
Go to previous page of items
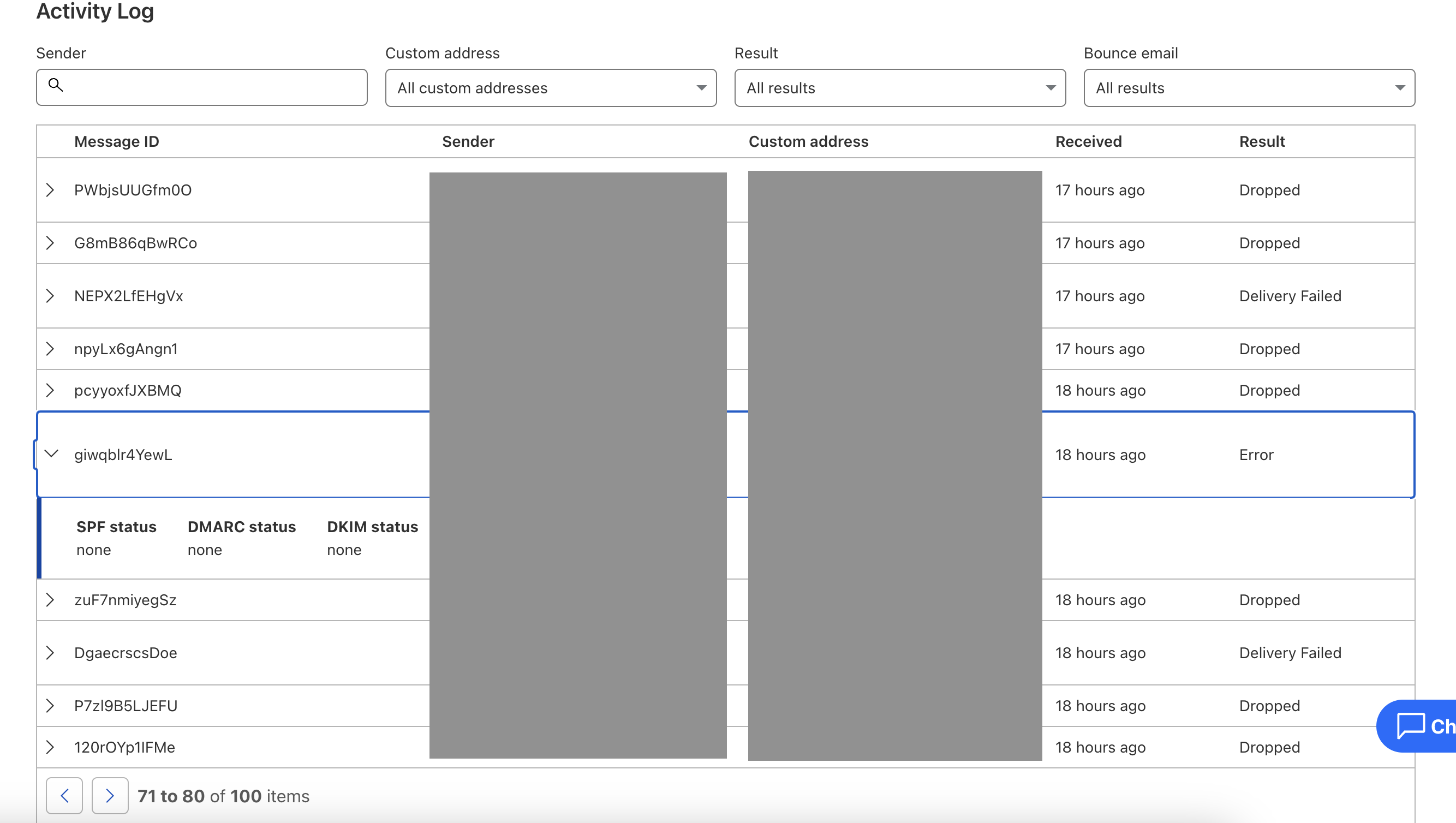pyautogui.click(x=64, y=796)
